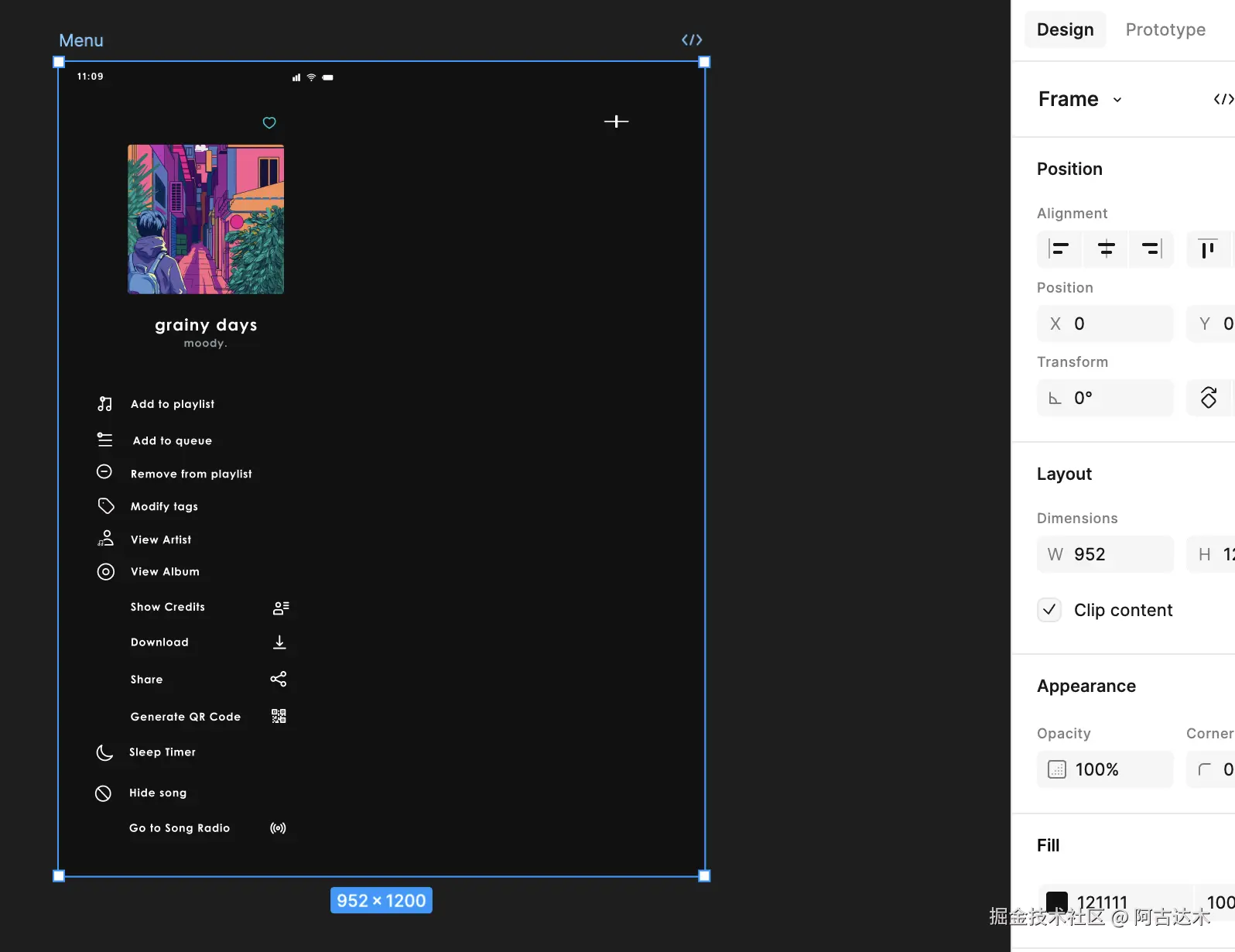Click the flip/rotate icon beside rotation field
This screenshot has height=952, width=1235.
1209,398
